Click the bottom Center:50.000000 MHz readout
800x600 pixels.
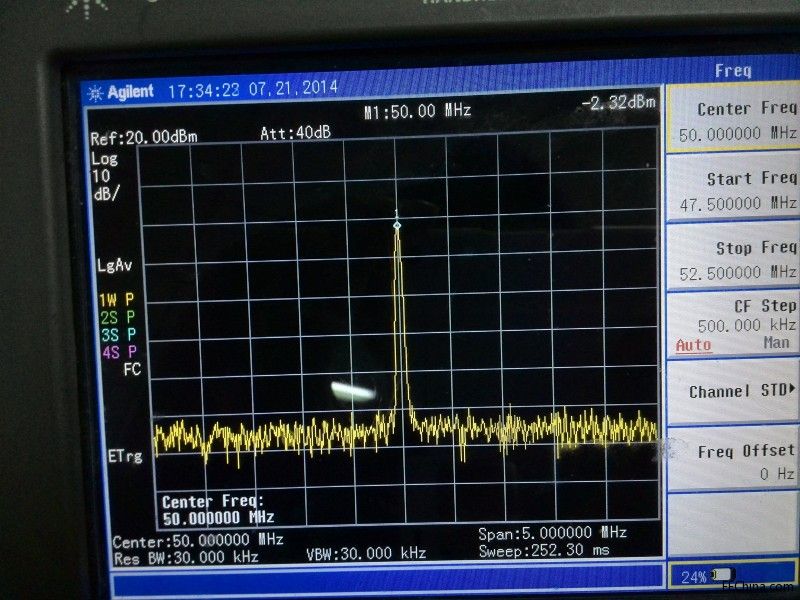tap(198, 541)
